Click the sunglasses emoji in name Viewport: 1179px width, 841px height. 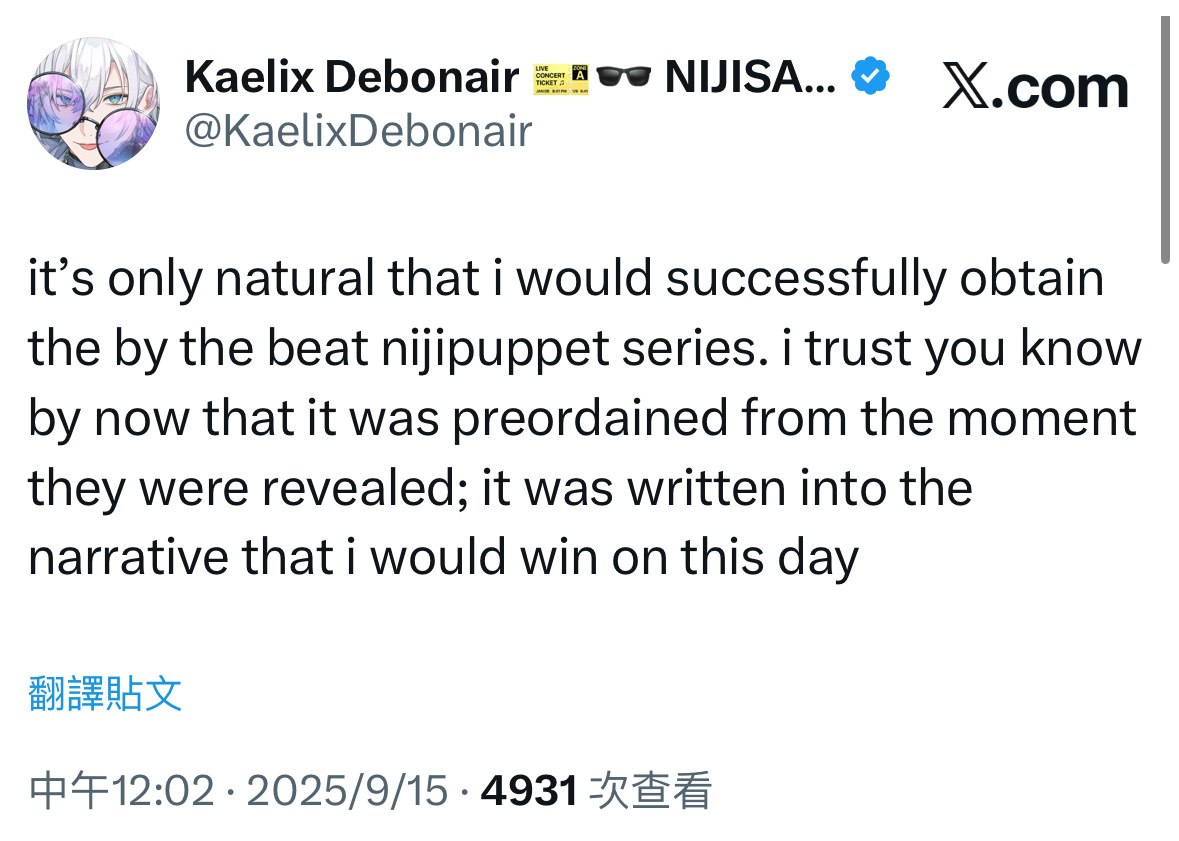point(623,78)
